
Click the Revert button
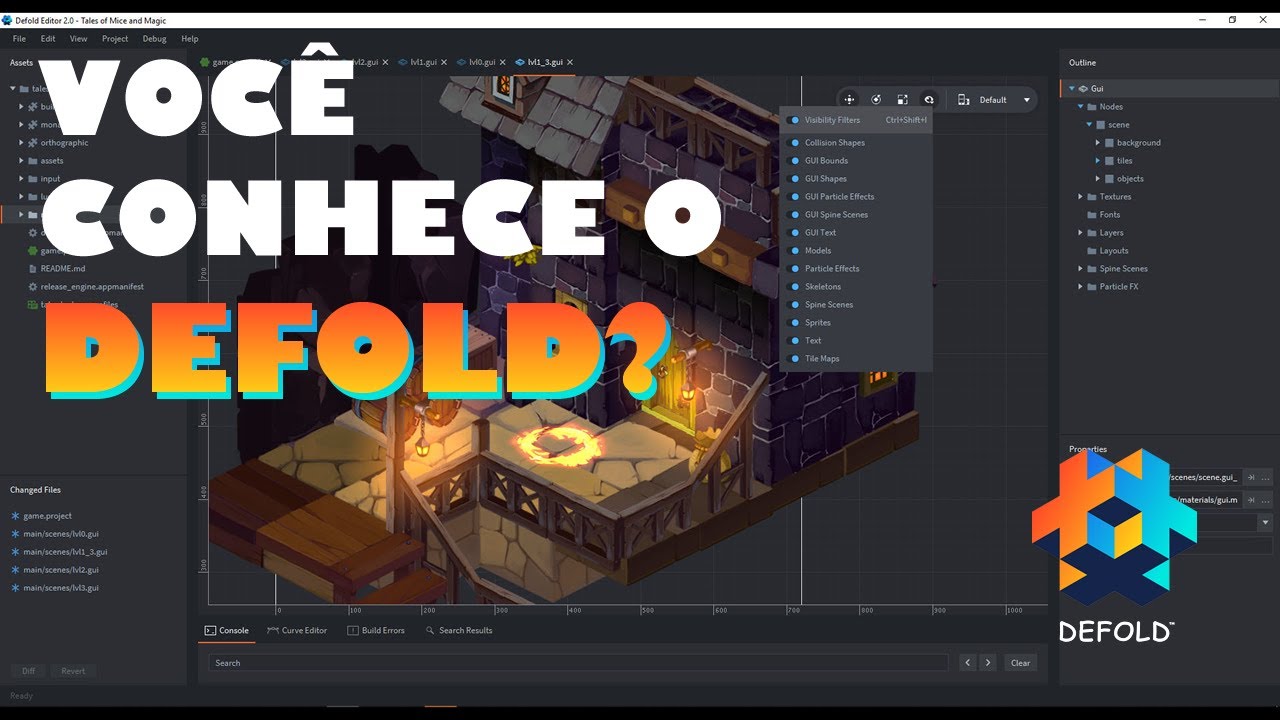pos(73,671)
